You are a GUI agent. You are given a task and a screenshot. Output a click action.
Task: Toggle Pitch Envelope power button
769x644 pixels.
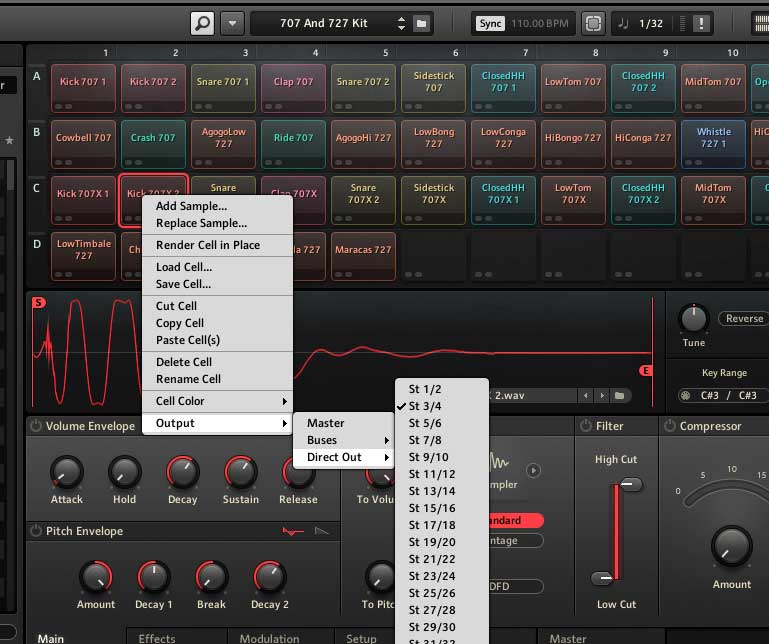(36, 531)
